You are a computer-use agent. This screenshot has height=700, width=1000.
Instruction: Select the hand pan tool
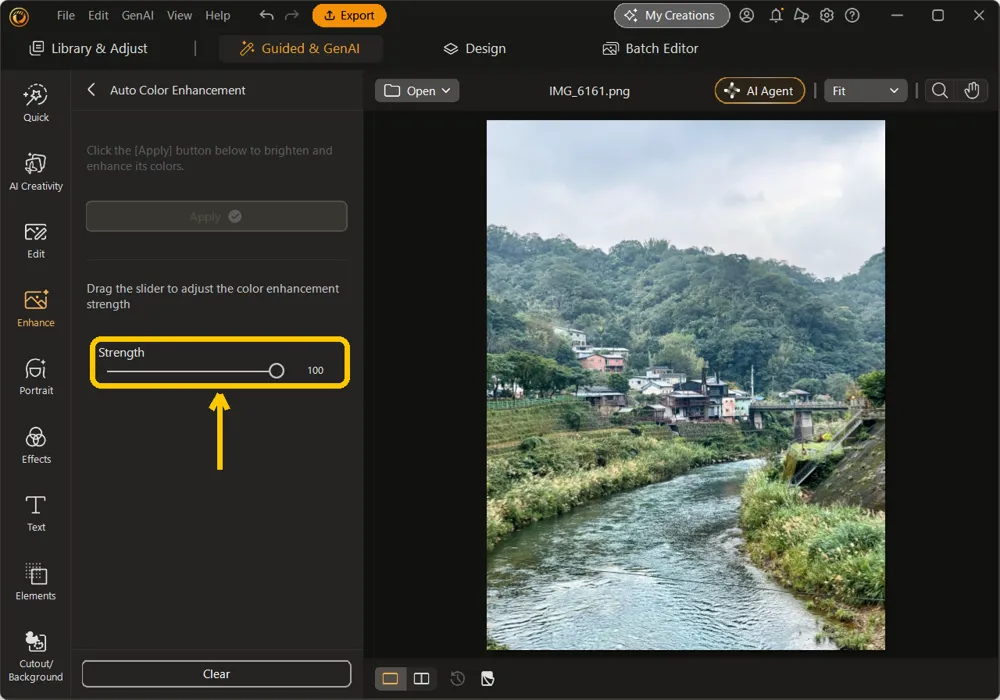click(x=971, y=91)
